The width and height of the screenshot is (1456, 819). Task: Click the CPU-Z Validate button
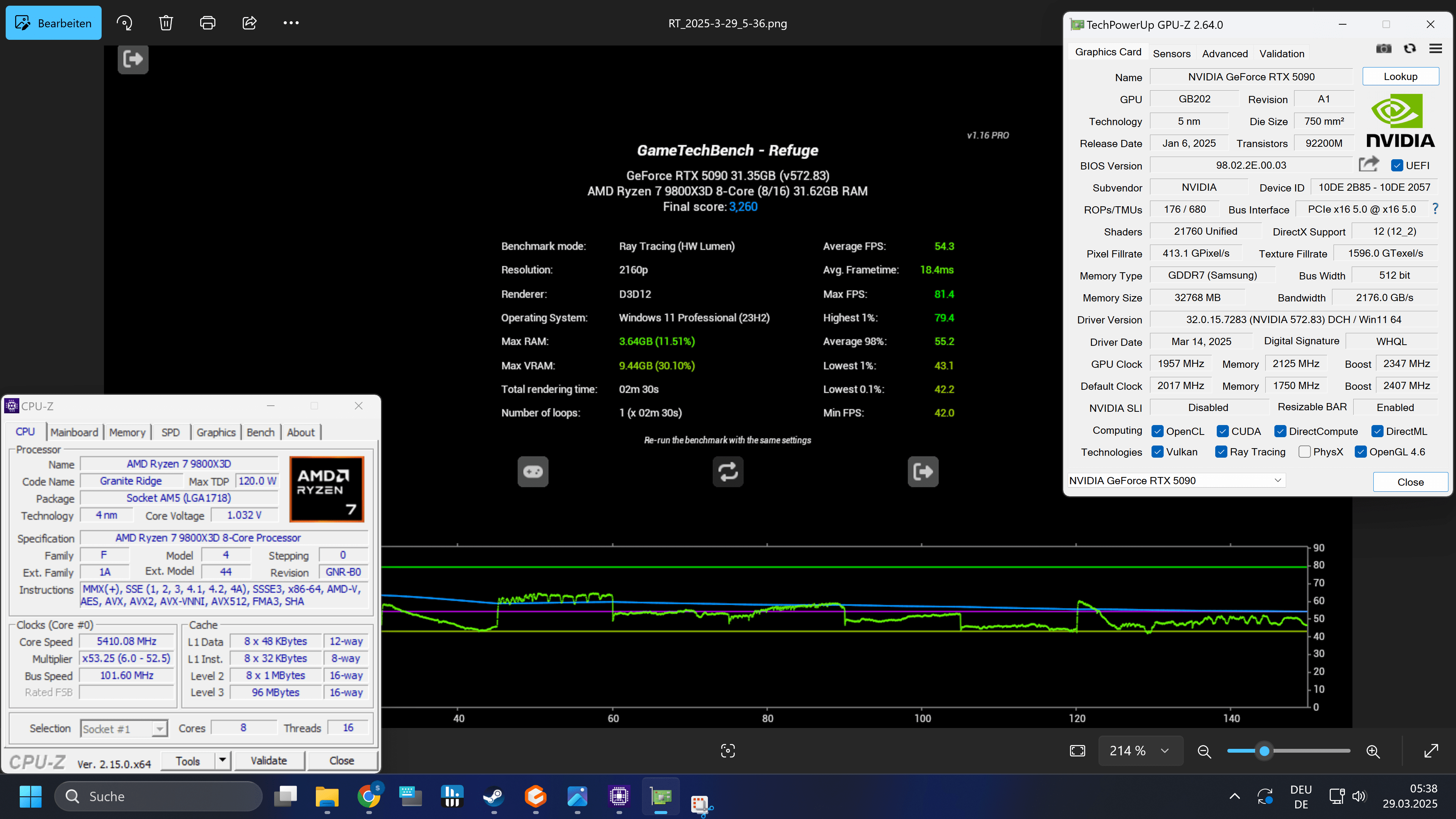(x=268, y=761)
